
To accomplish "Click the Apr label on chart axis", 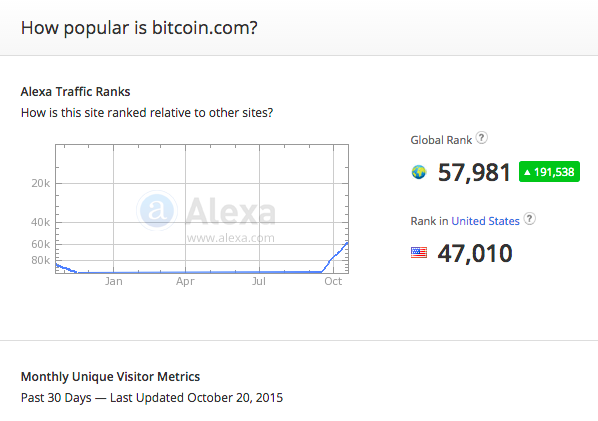I will [x=185, y=281].
